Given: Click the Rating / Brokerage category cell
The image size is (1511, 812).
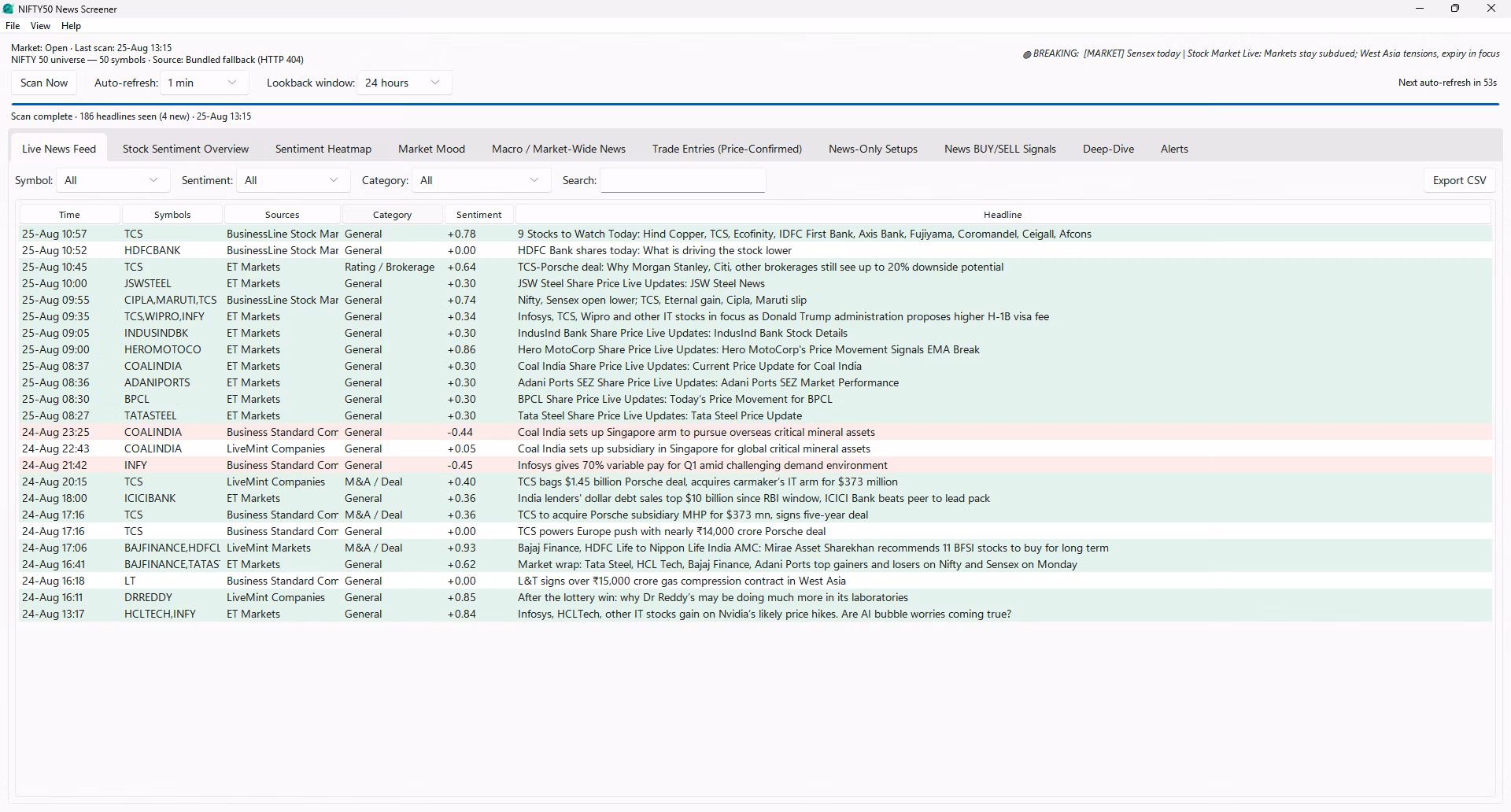Looking at the screenshot, I should tap(390, 267).
